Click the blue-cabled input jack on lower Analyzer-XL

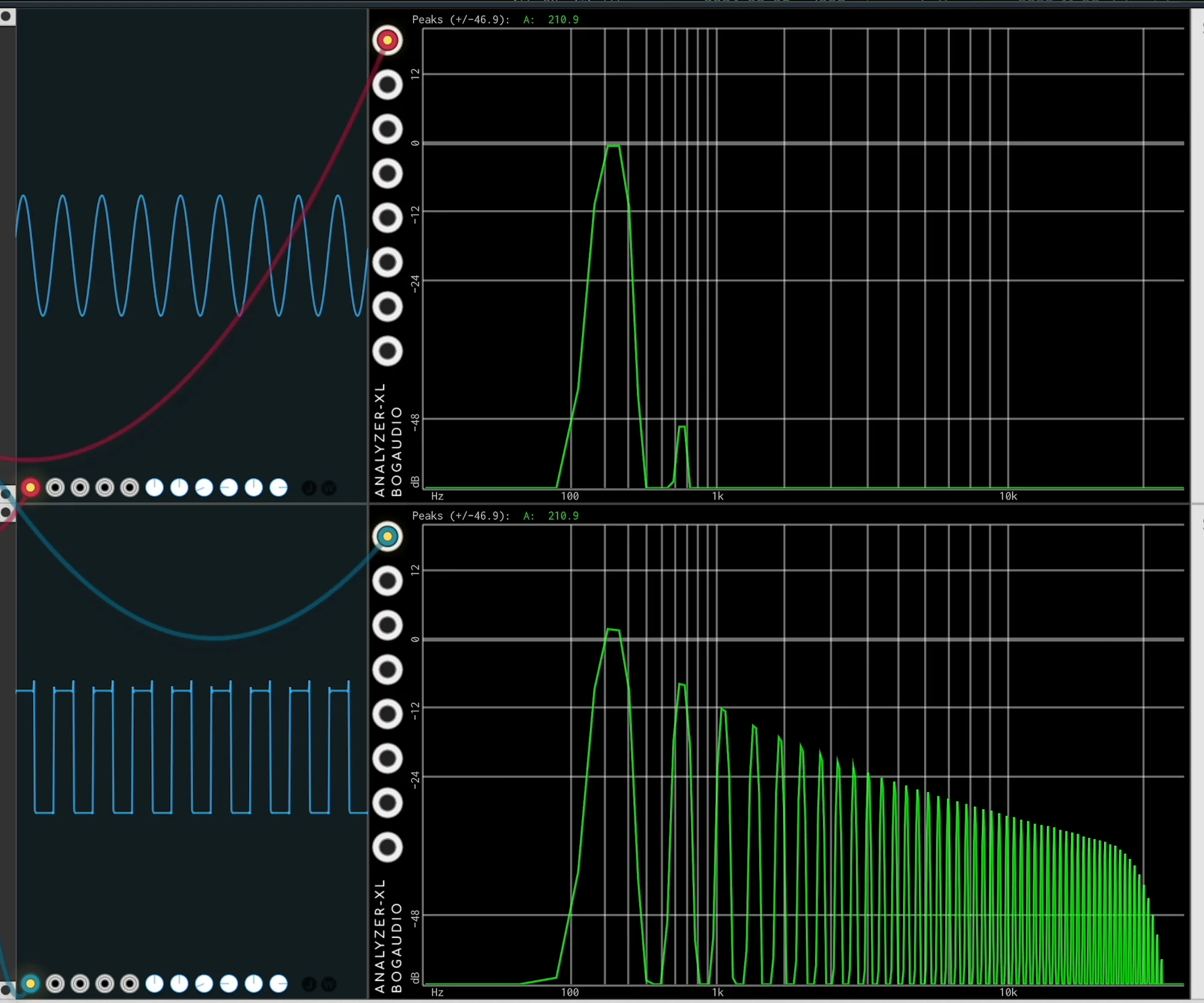pos(387,536)
